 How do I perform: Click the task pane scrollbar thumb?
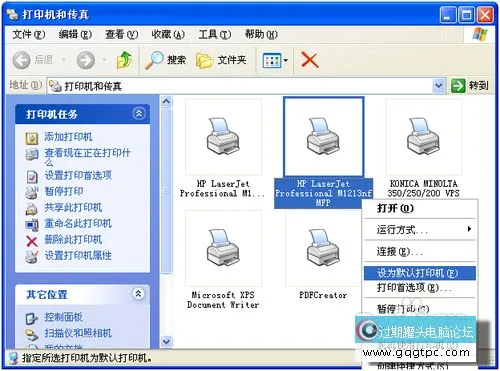tap(166, 191)
